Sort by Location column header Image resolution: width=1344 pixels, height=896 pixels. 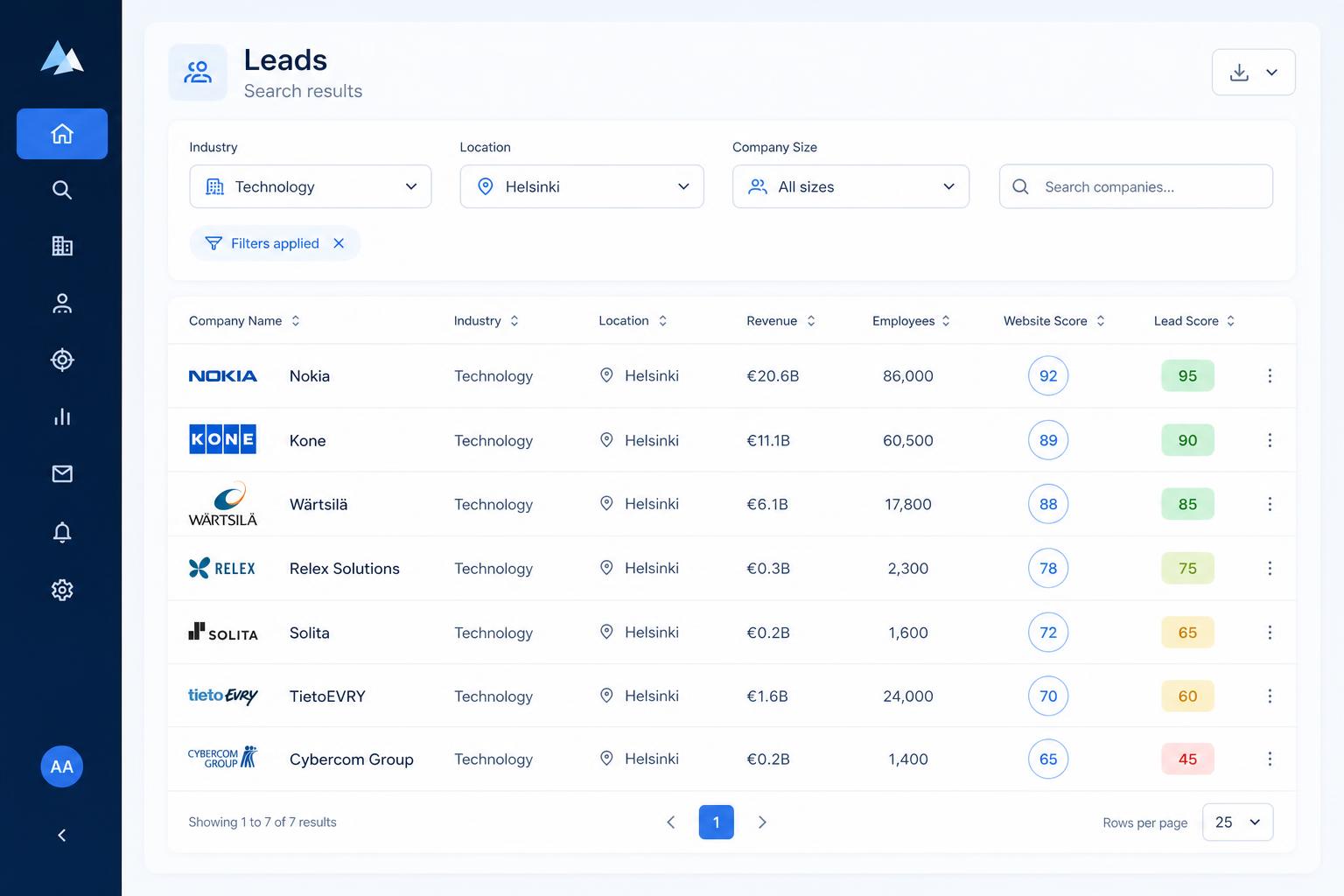pos(633,321)
